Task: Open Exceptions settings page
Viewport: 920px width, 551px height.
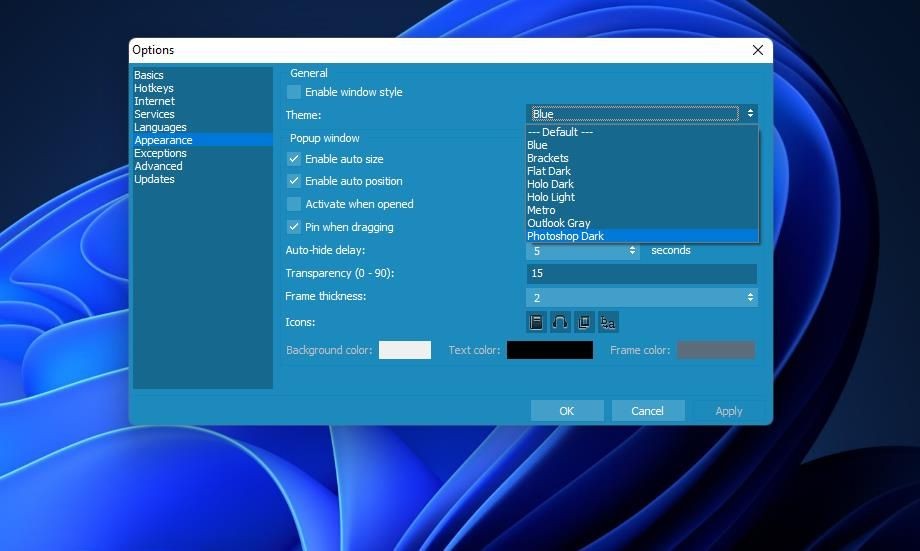Action: coord(202,153)
